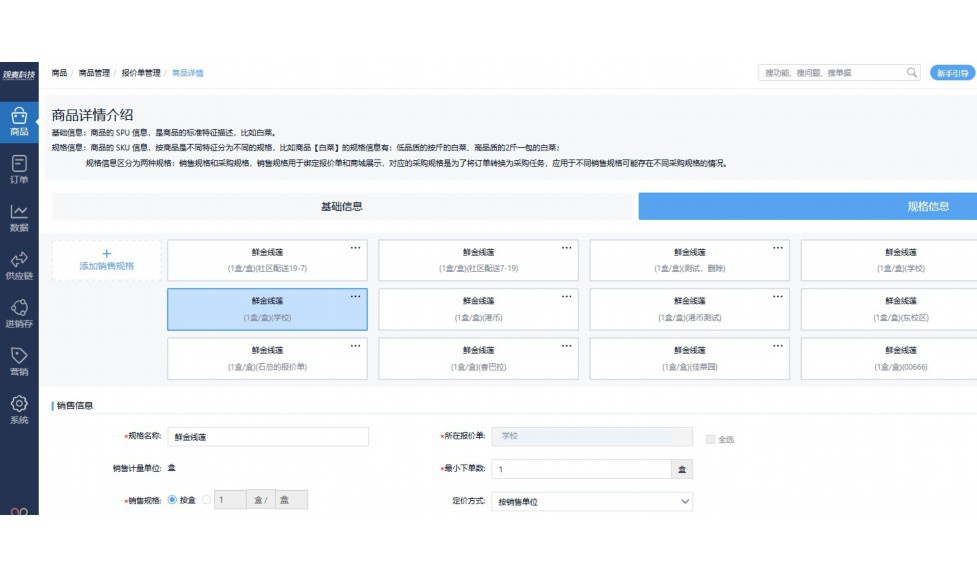
Task: Switch to the 基础信息 tab
Action: click(342, 205)
